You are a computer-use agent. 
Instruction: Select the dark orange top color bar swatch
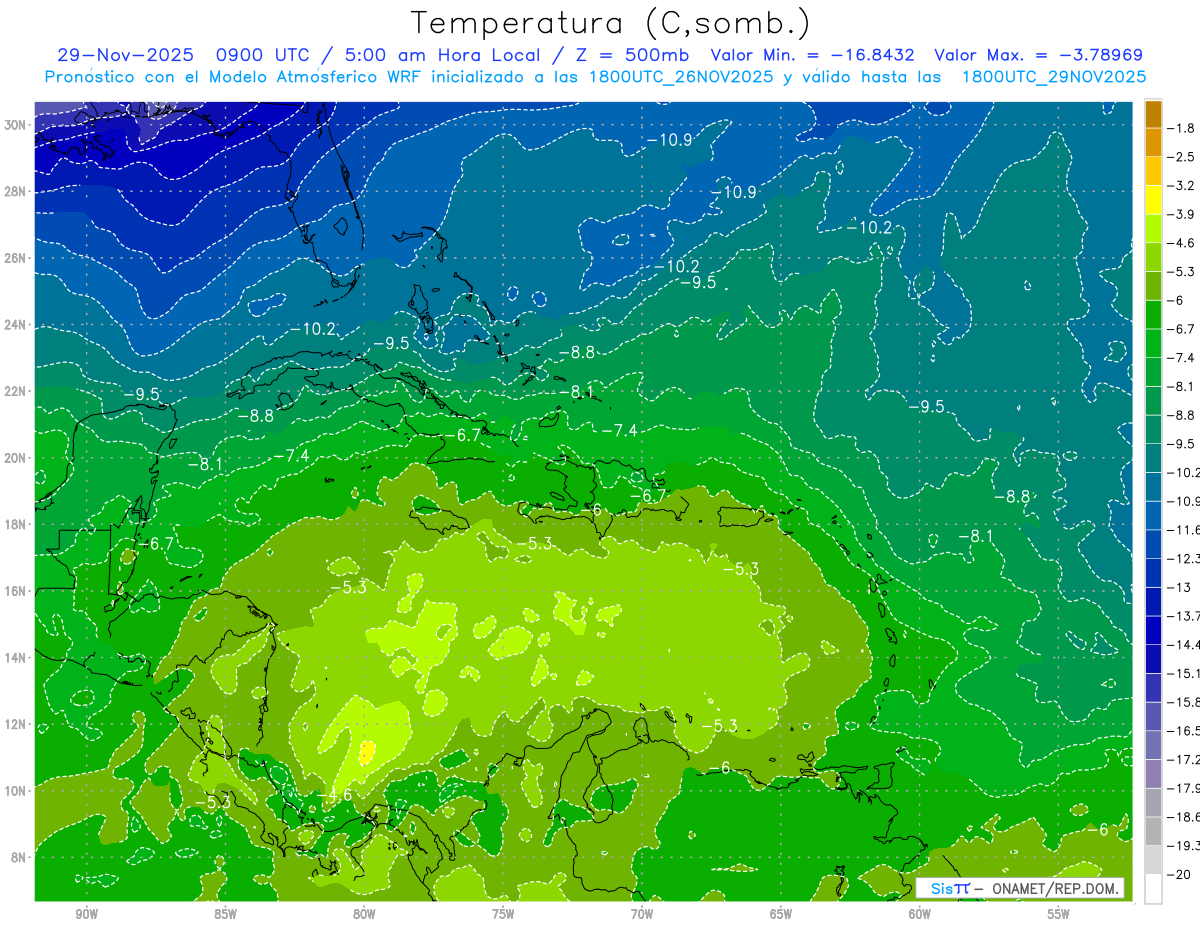click(1153, 113)
